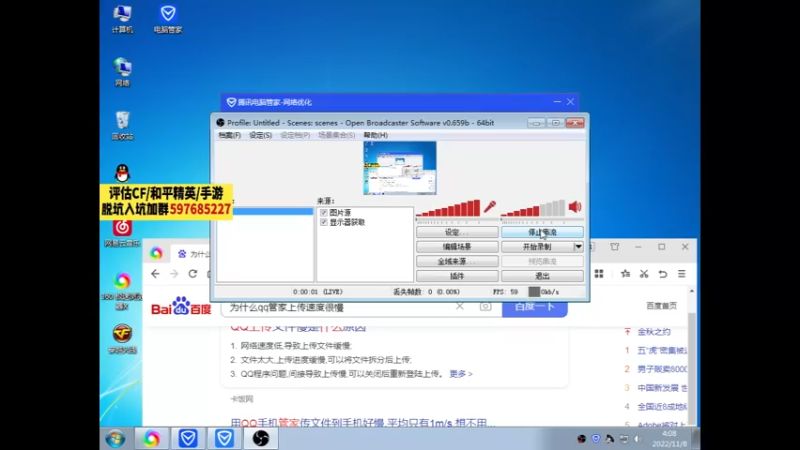Screen dimensions: 800x450
Task: Click the 停止串流 button
Action: (542, 232)
